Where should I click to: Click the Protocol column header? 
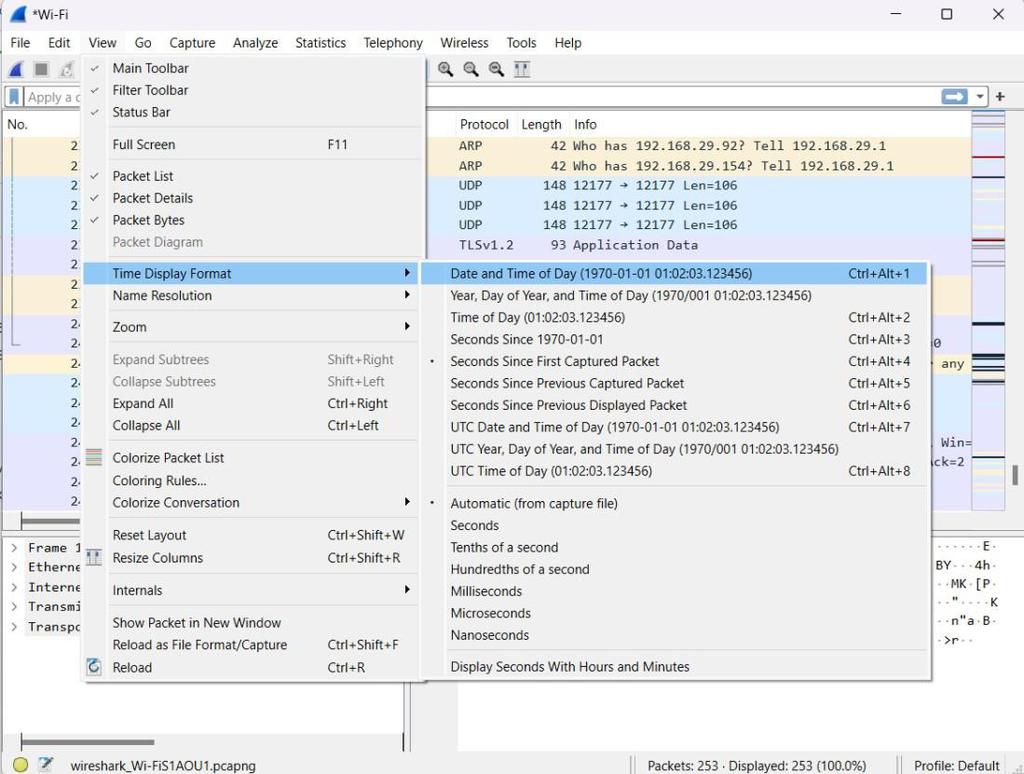[484, 124]
